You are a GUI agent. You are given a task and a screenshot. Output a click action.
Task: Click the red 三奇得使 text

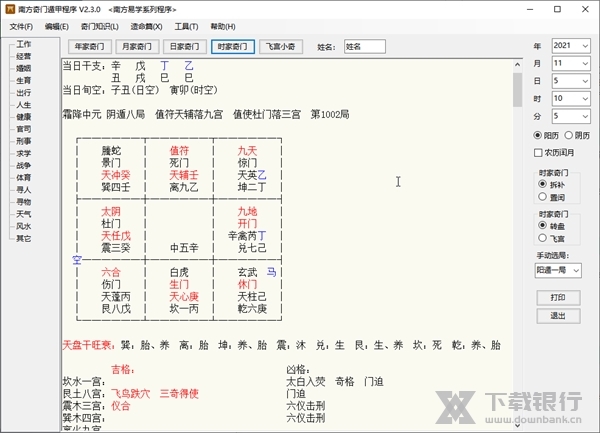point(179,394)
